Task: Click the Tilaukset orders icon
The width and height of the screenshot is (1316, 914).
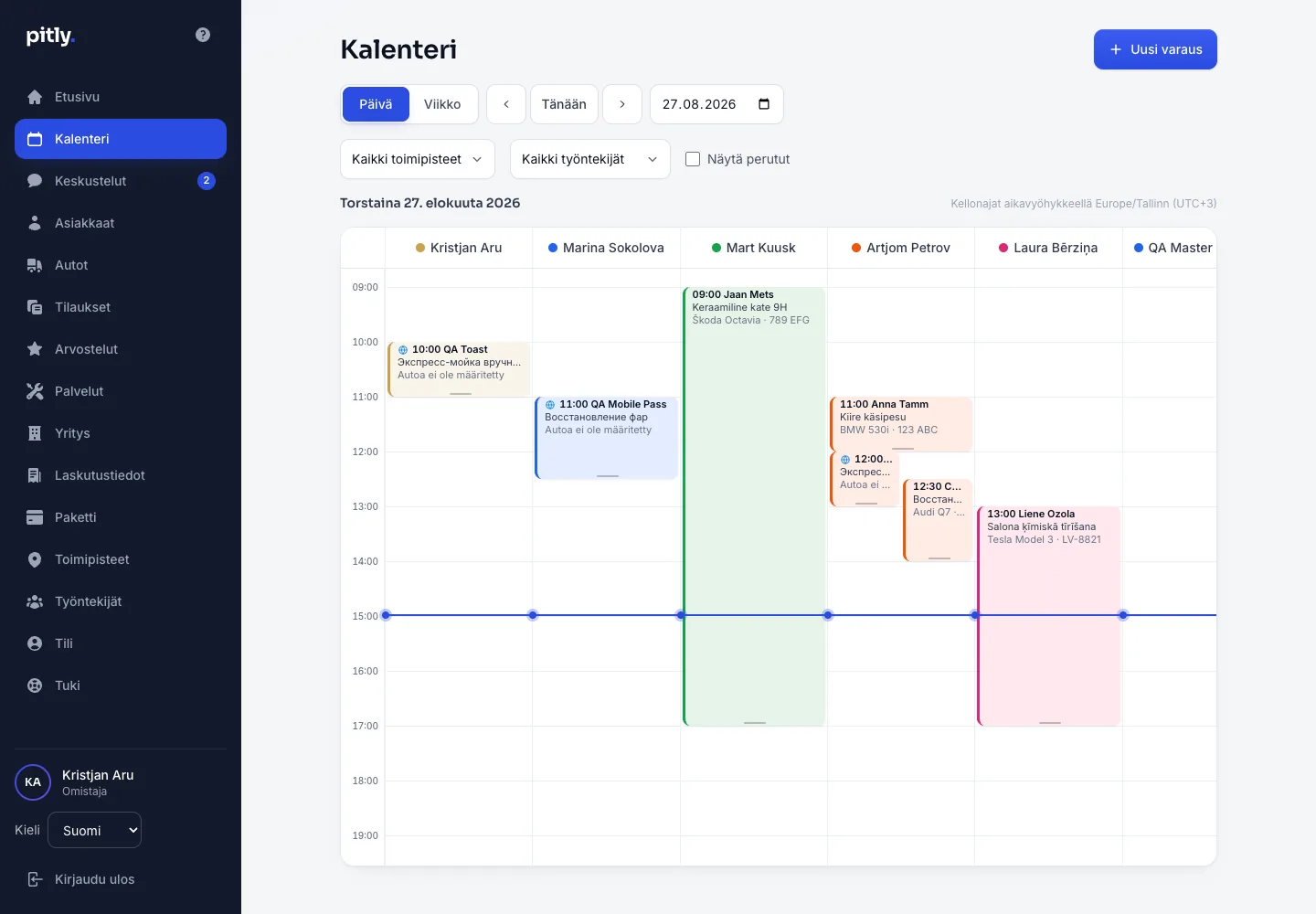Action: [x=35, y=307]
